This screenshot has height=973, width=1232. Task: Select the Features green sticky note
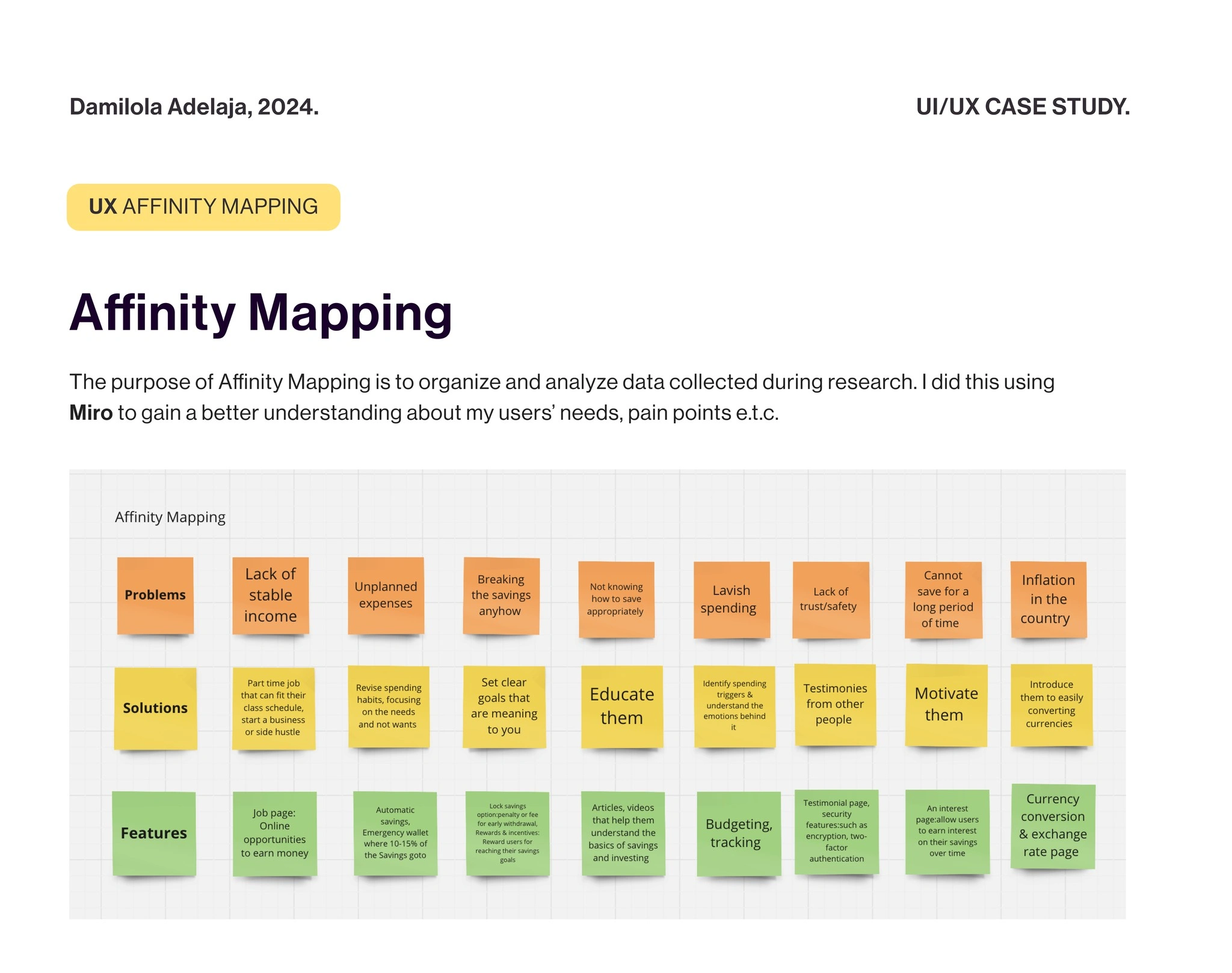tap(154, 833)
